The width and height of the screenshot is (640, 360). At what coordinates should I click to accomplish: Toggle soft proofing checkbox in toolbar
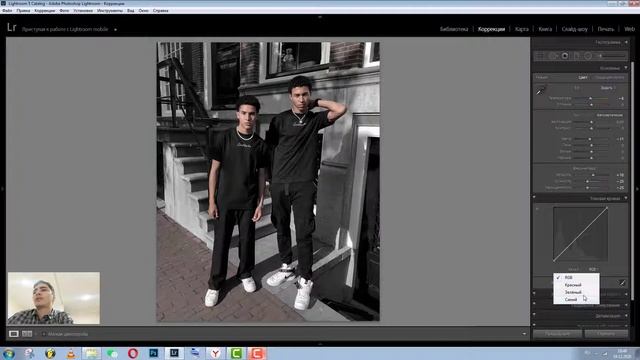(44, 334)
